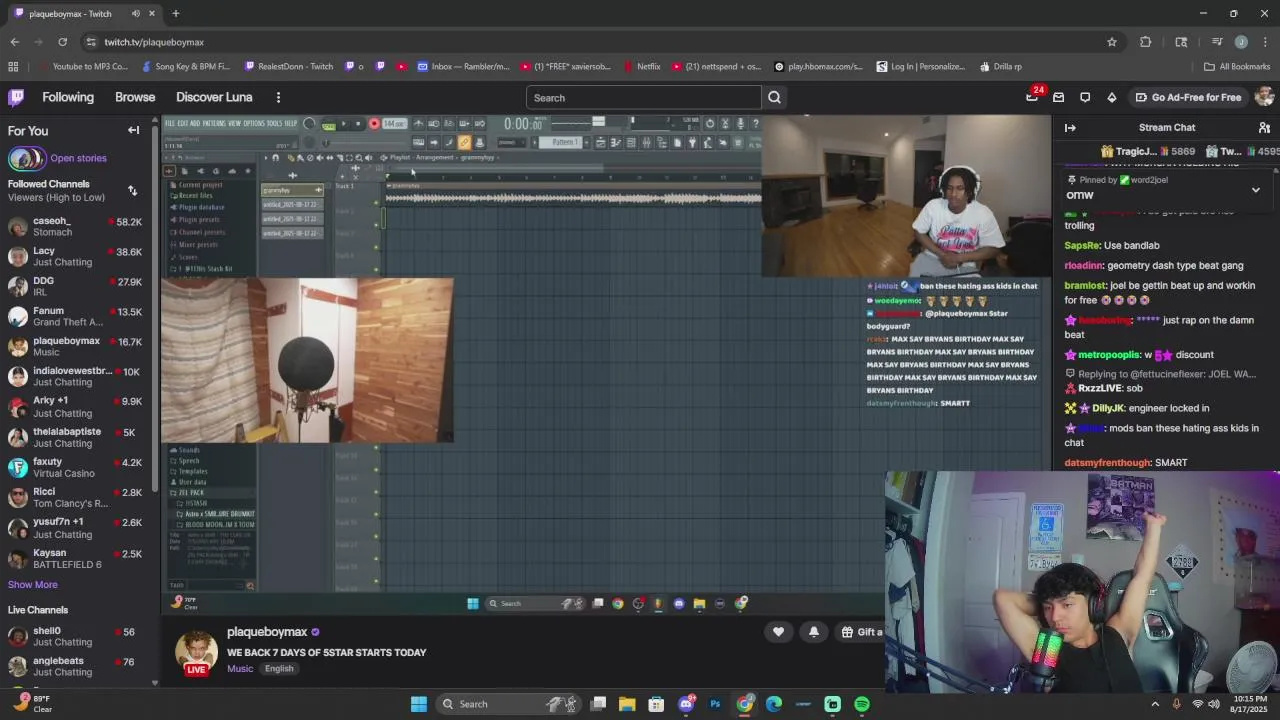
Task: Toggle stream notifications bell under video
Action: (813, 632)
